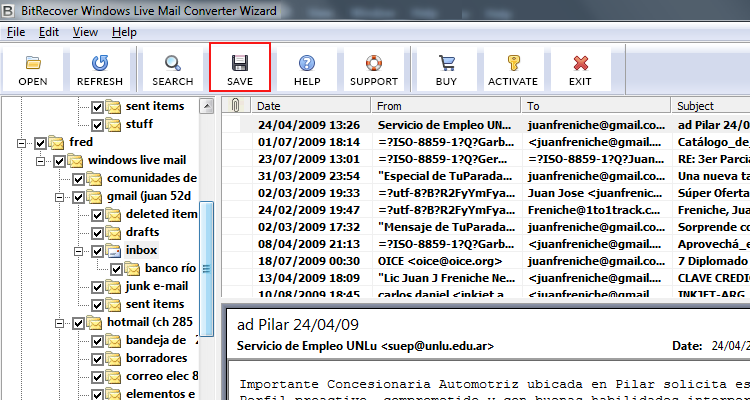The width and height of the screenshot is (750, 400).
Task: Select the 'gmail (juan 52d' folder
Action: 149,196
